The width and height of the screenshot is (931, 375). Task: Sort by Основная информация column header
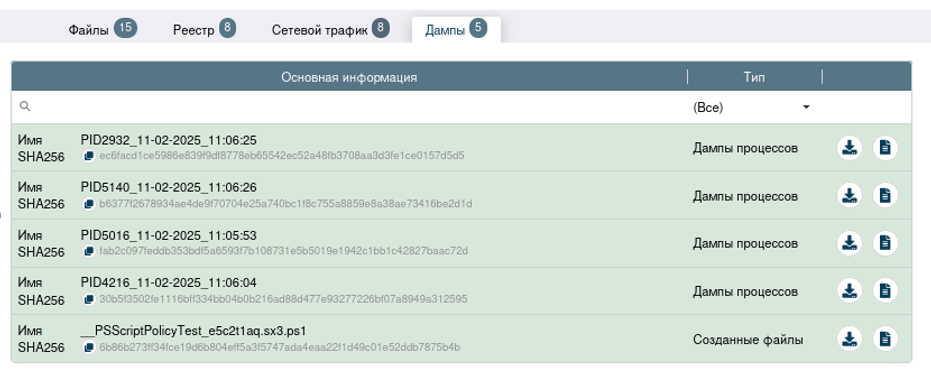click(x=349, y=78)
